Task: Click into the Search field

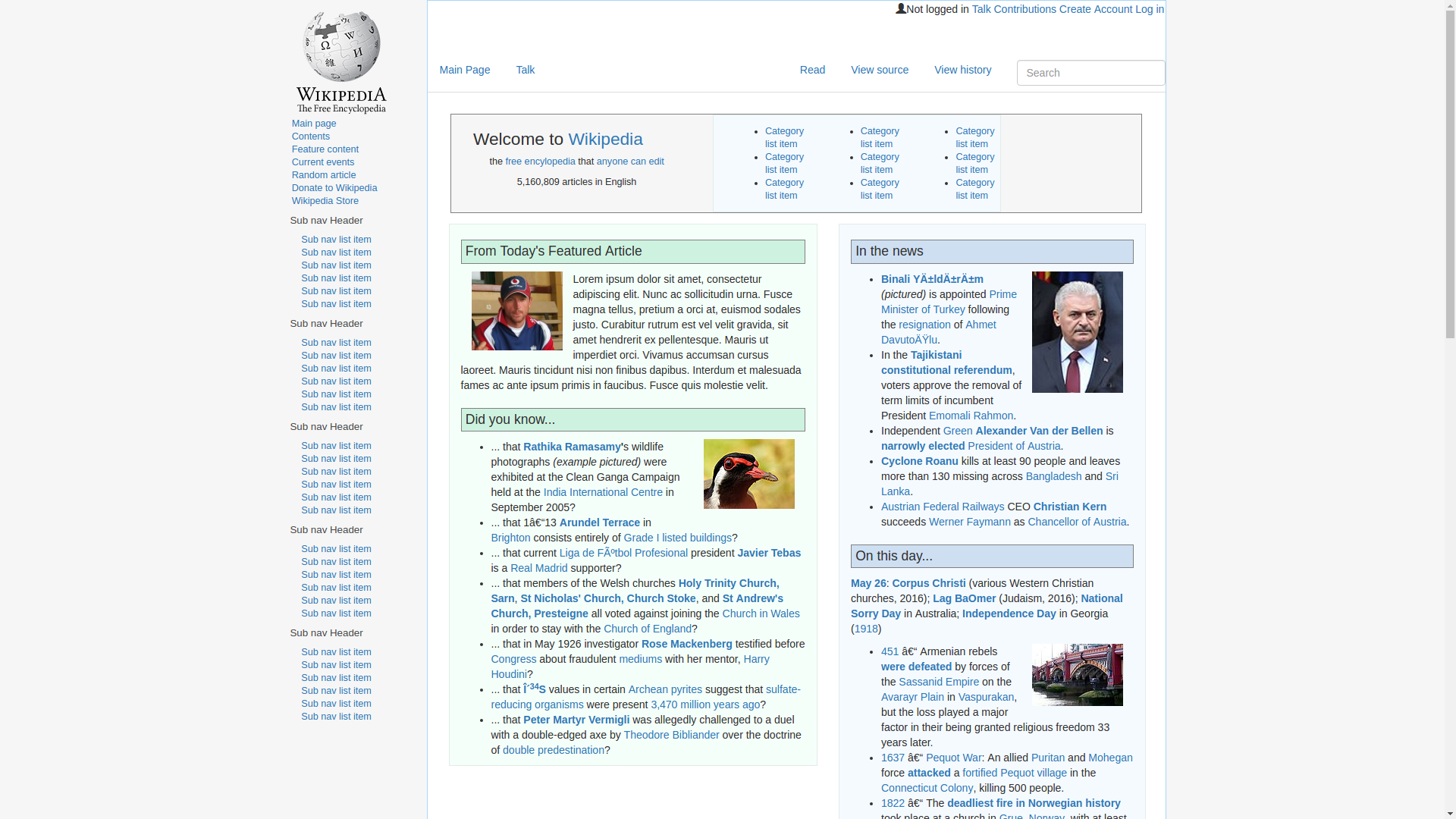Action: point(1090,73)
